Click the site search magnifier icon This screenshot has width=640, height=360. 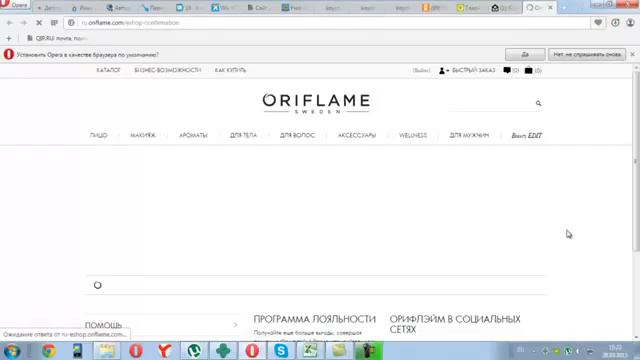[x=538, y=103]
